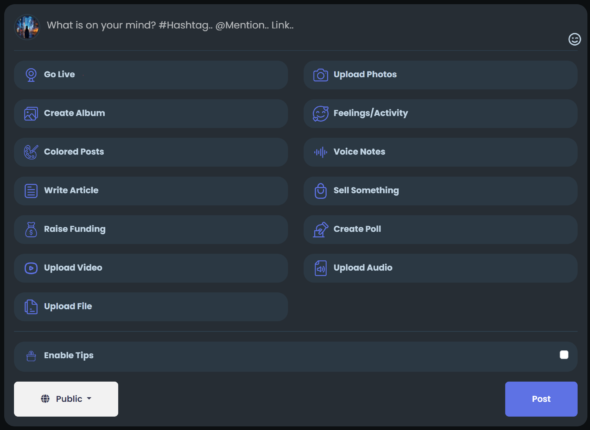
Task: Click the Sell Something shopping bag icon
Action: click(x=320, y=191)
